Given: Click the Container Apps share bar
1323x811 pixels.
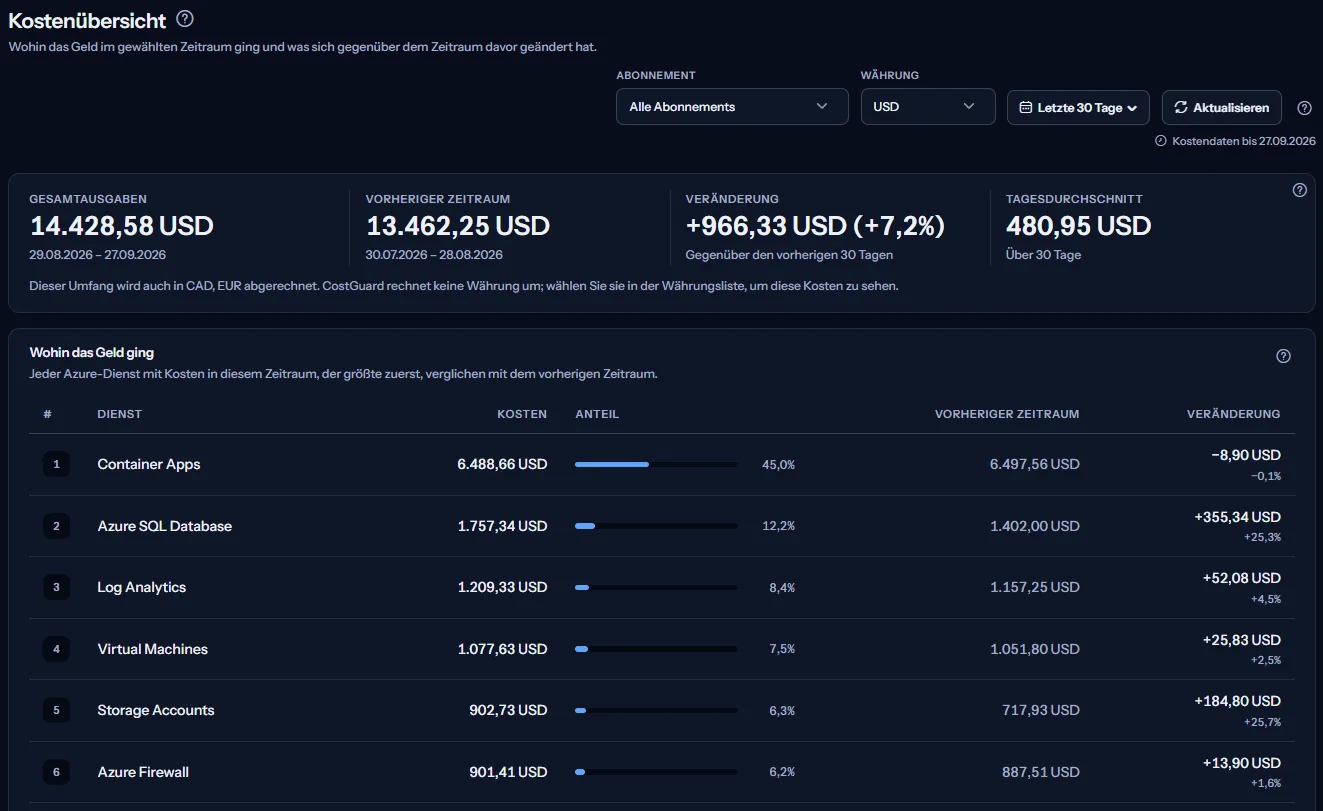Looking at the screenshot, I should 656,464.
